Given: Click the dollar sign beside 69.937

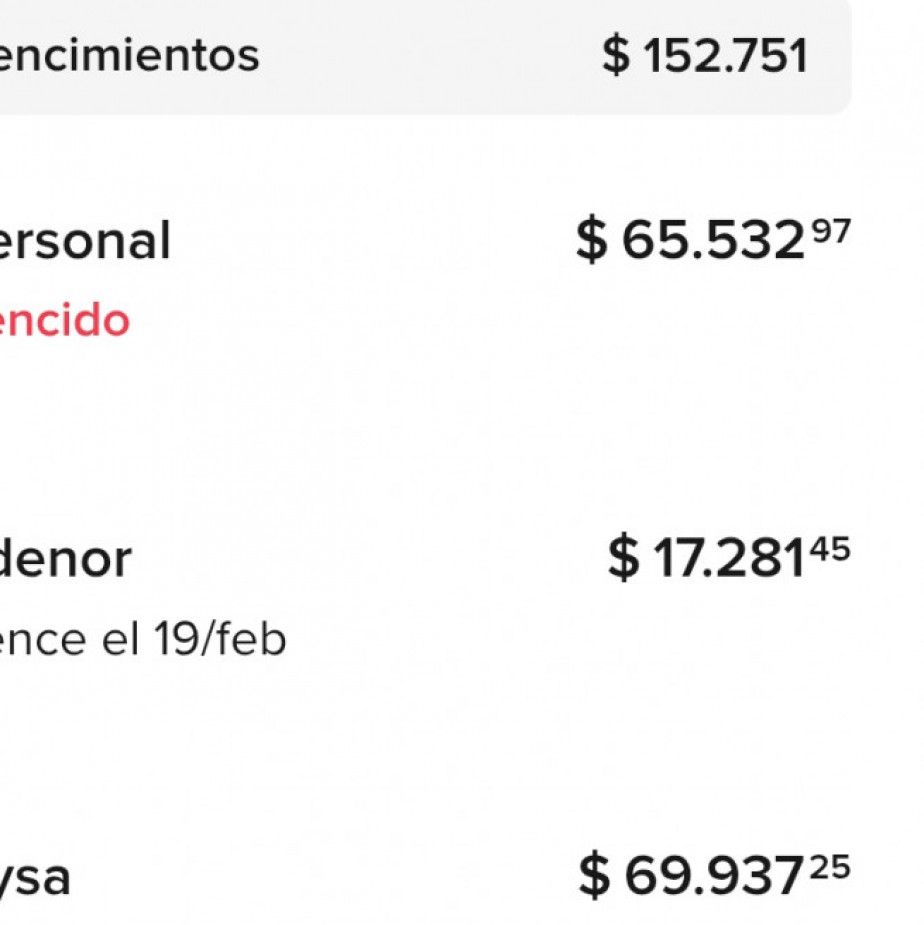Looking at the screenshot, I should 594,877.
